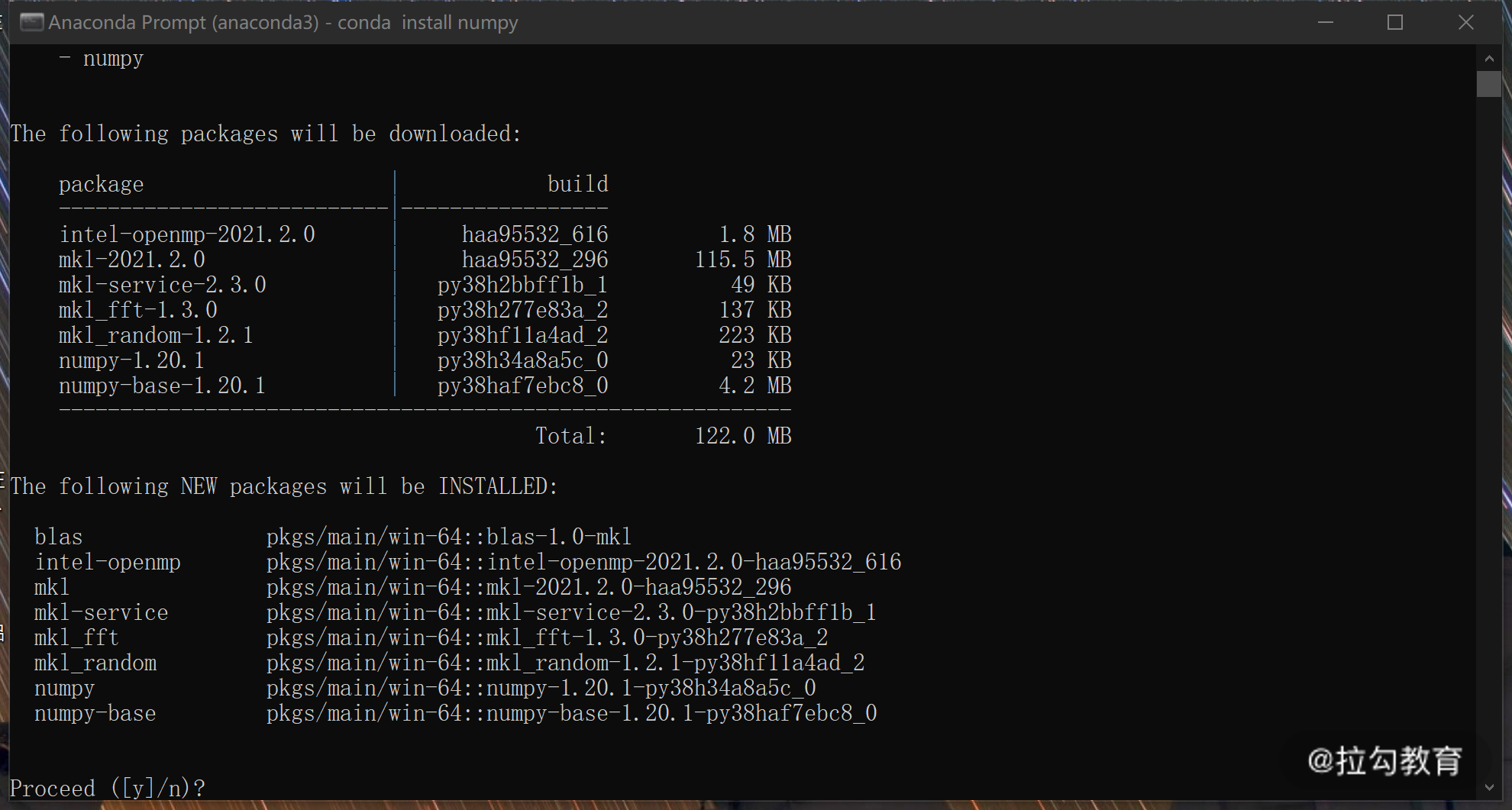This screenshot has height=810, width=1512.
Task: Click the scrollbar down arrow
Action: click(1489, 787)
